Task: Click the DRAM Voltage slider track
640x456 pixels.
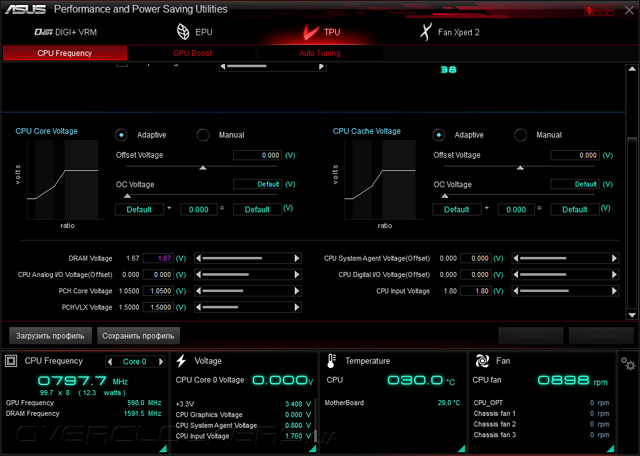Action: (247, 258)
